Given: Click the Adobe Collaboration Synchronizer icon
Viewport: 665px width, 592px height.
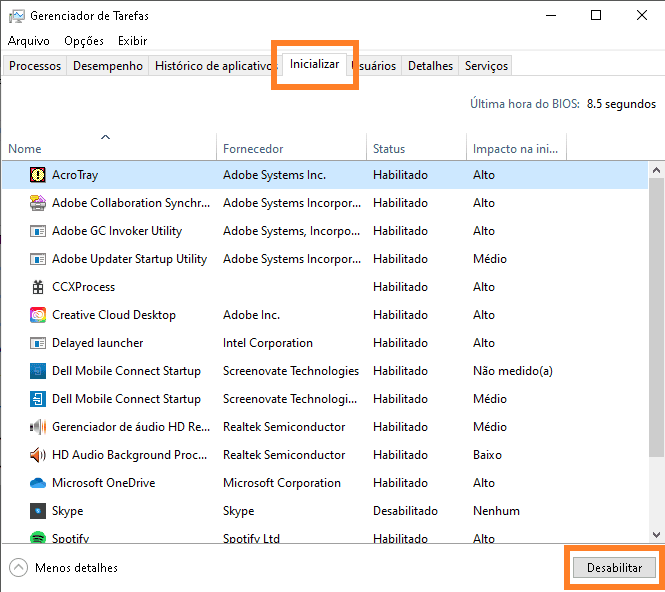Looking at the screenshot, I should [x=38, y=203].
